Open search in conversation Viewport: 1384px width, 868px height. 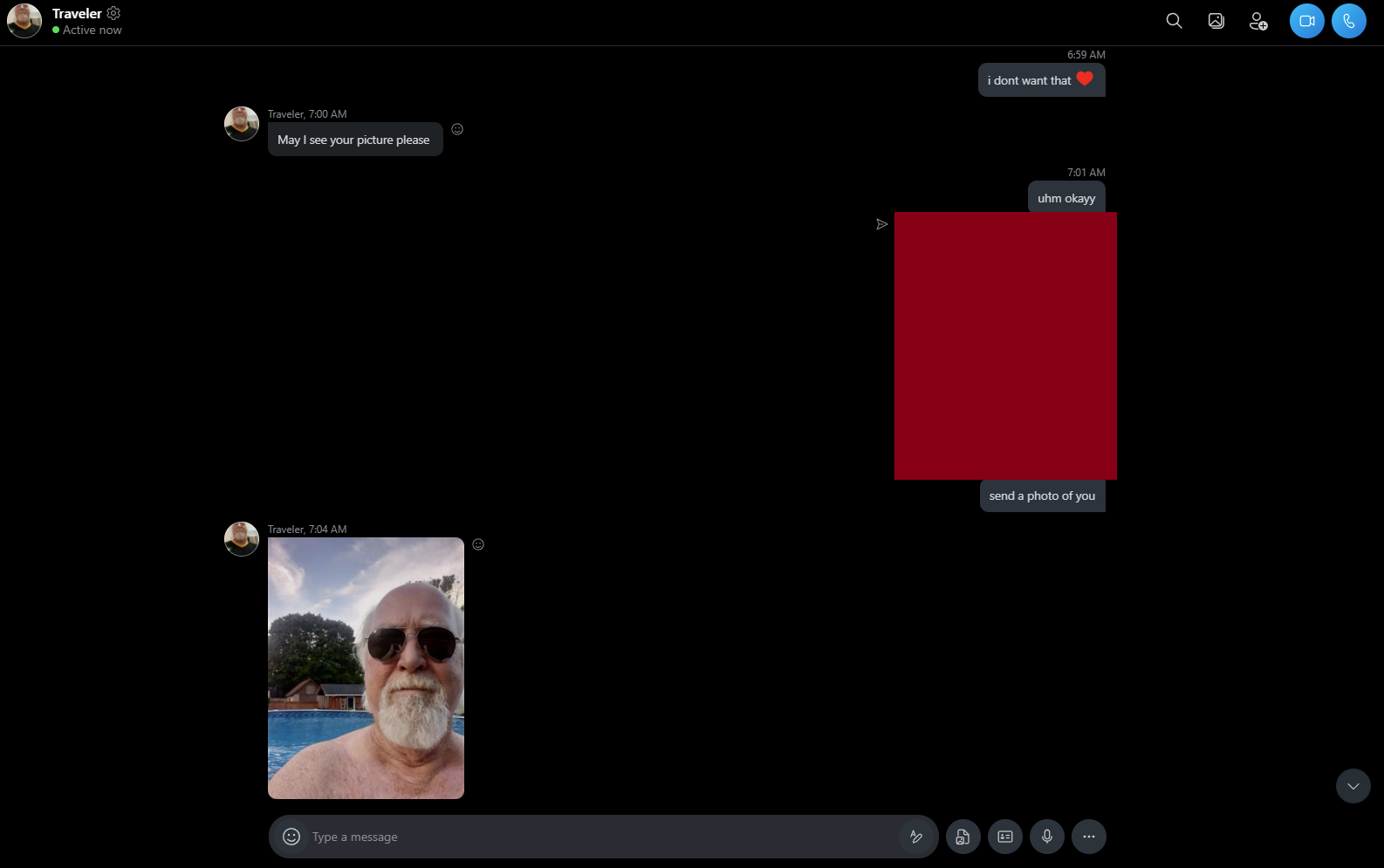(1174, 21)
